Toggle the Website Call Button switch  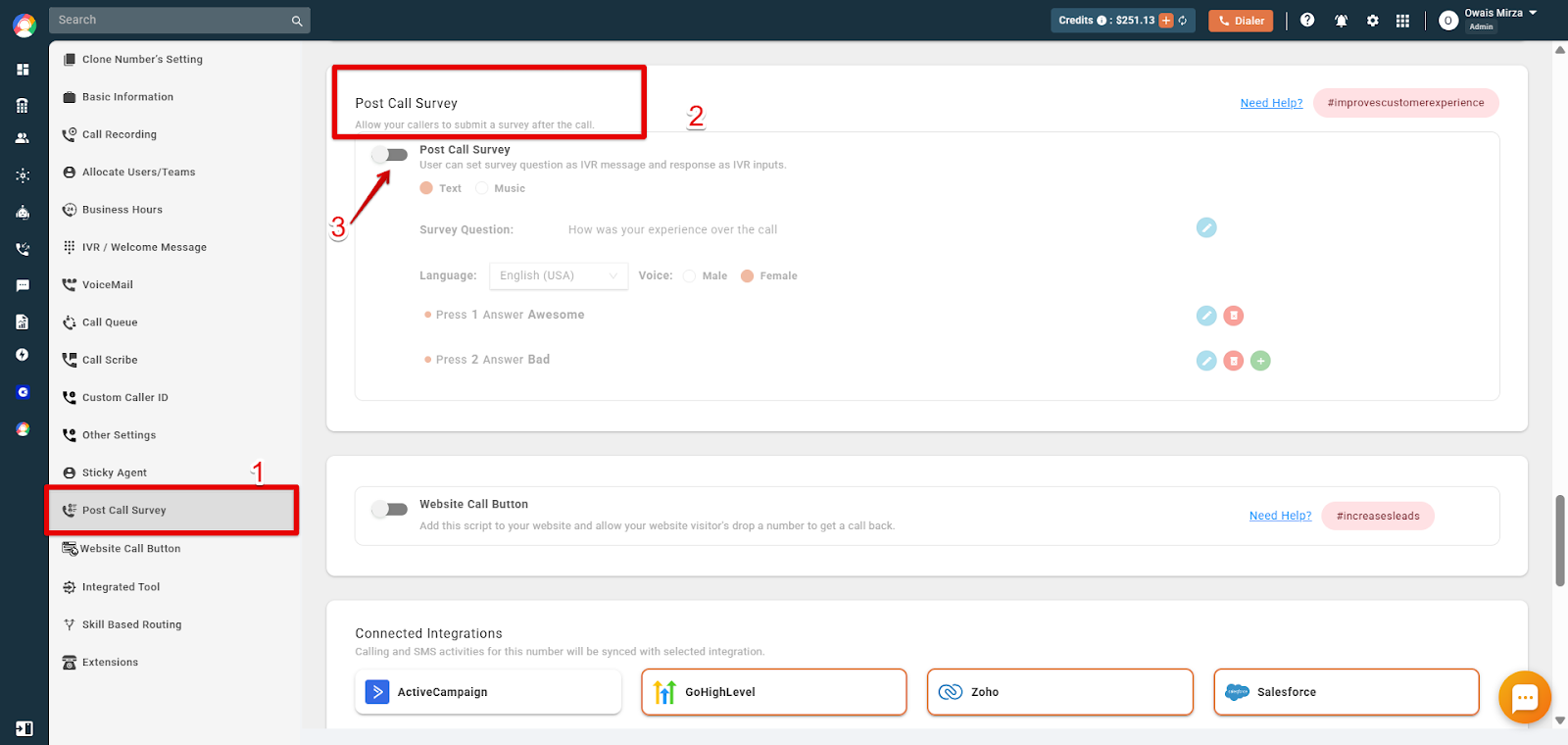pos(389,509)
